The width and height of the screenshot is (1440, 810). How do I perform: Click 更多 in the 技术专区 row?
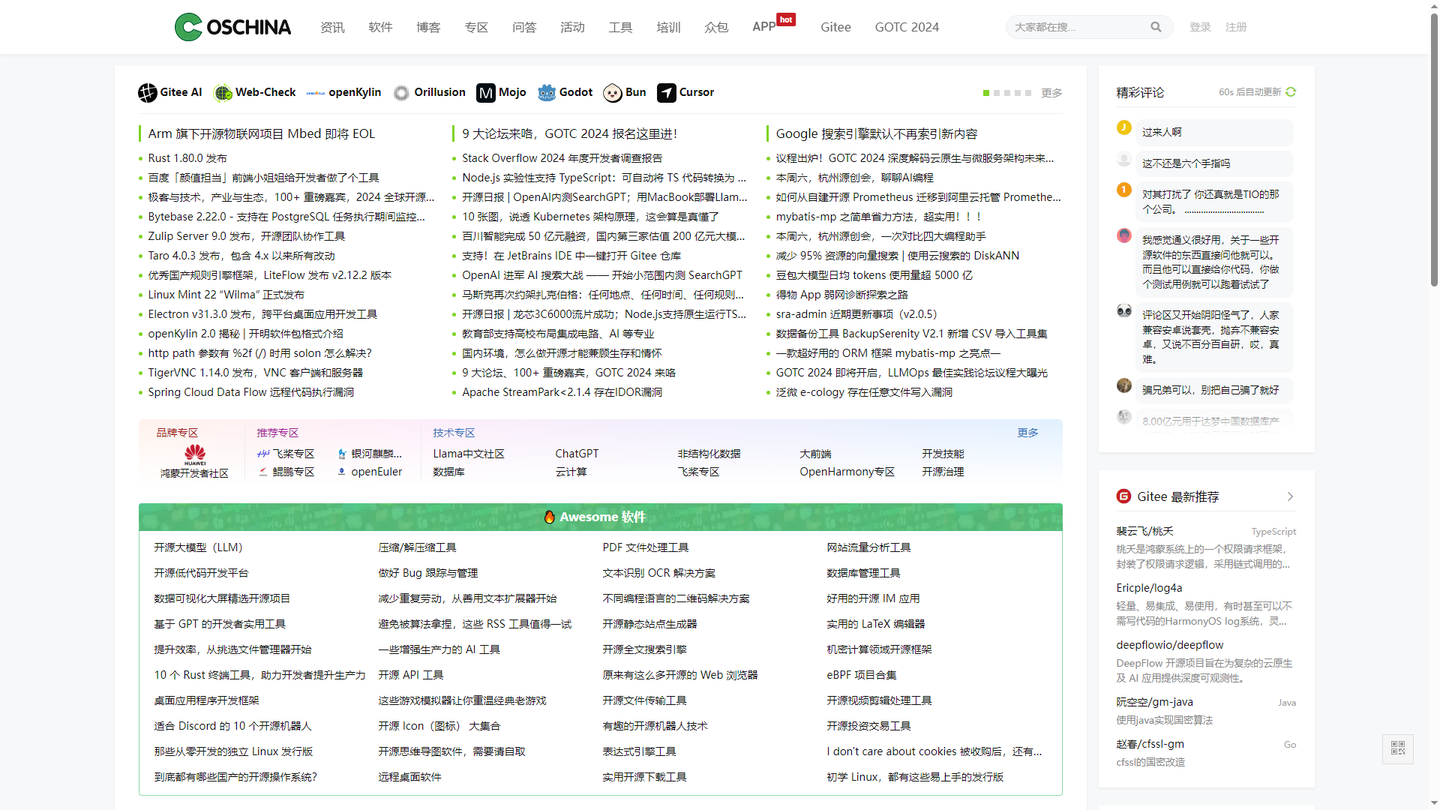pos(1028,433)
